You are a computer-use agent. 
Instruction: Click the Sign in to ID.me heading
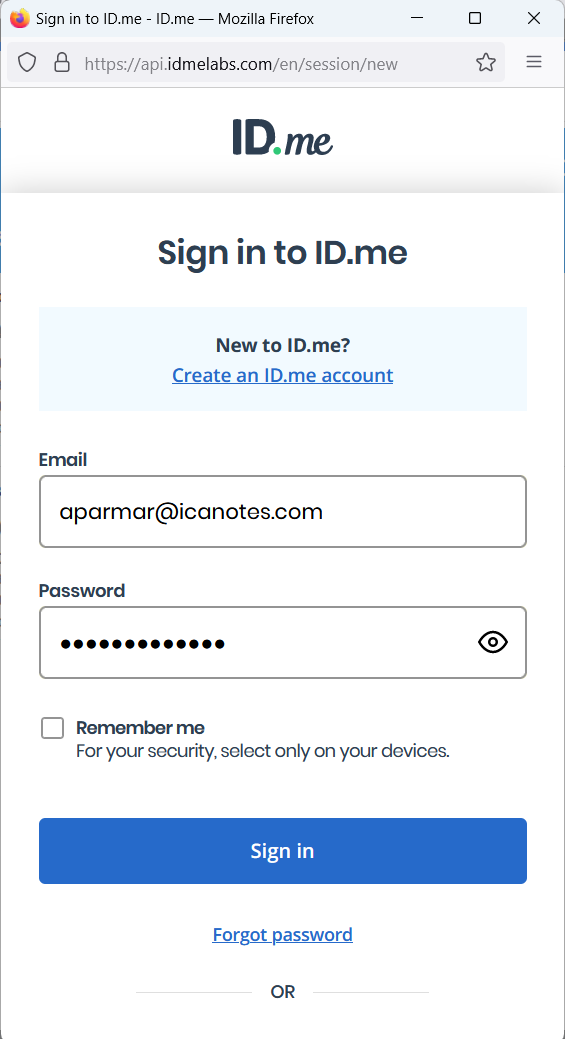tap(282, 252)
